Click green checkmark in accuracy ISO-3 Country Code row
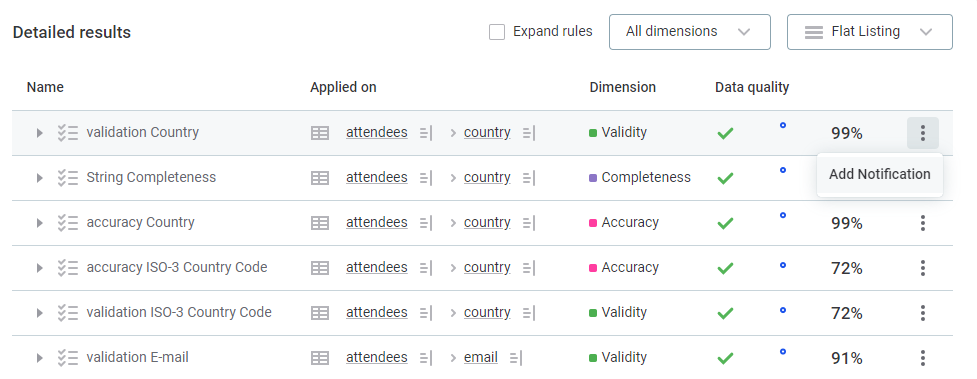The width and height of the screenshot is (977, 379). coord(725,268)
